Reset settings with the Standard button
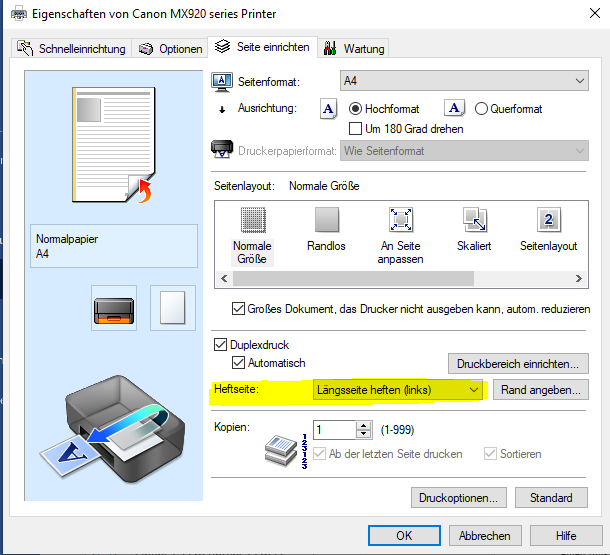Screen dimensions: 610x555 [551, 497]
